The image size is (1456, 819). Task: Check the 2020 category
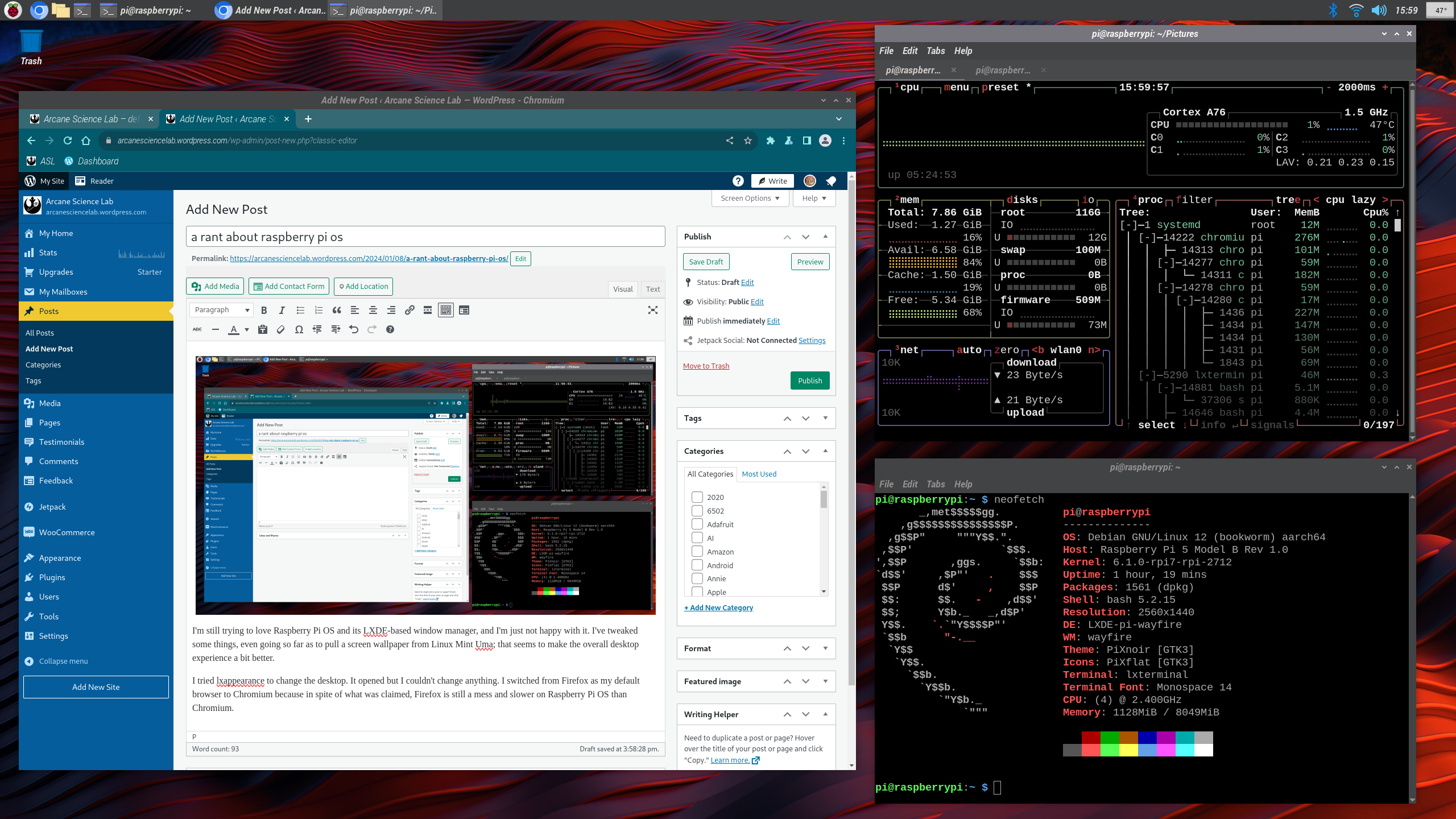[x=697, y=497]
